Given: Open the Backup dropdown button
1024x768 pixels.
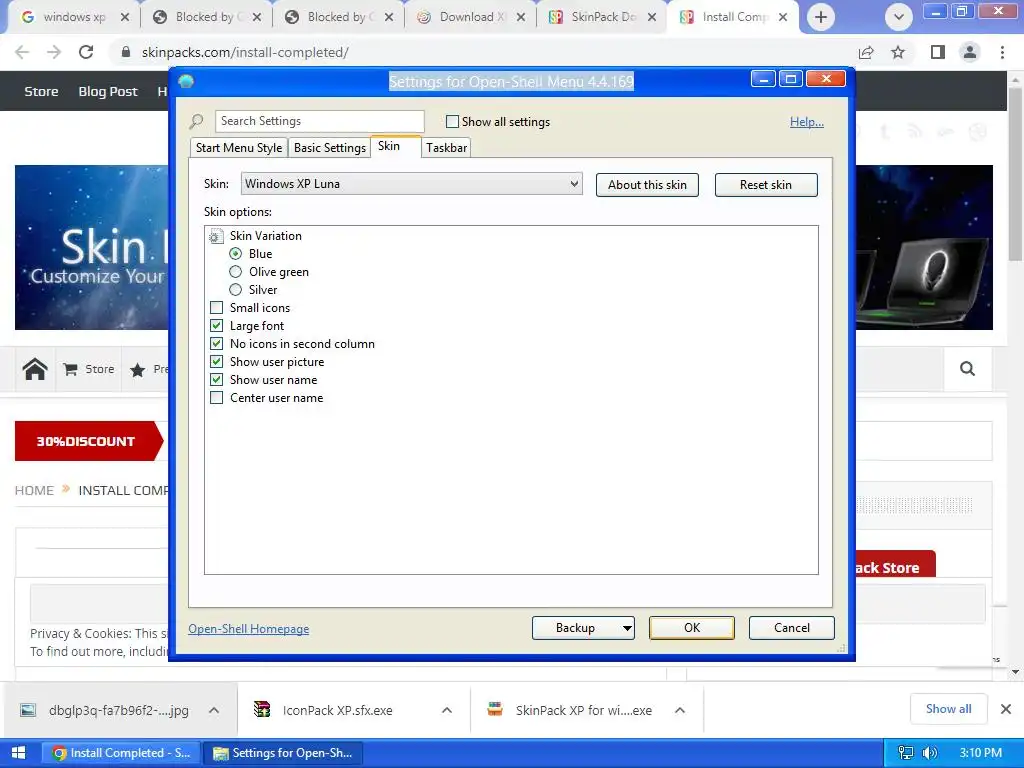Looking at the screenshot, I should coord(583,628).
